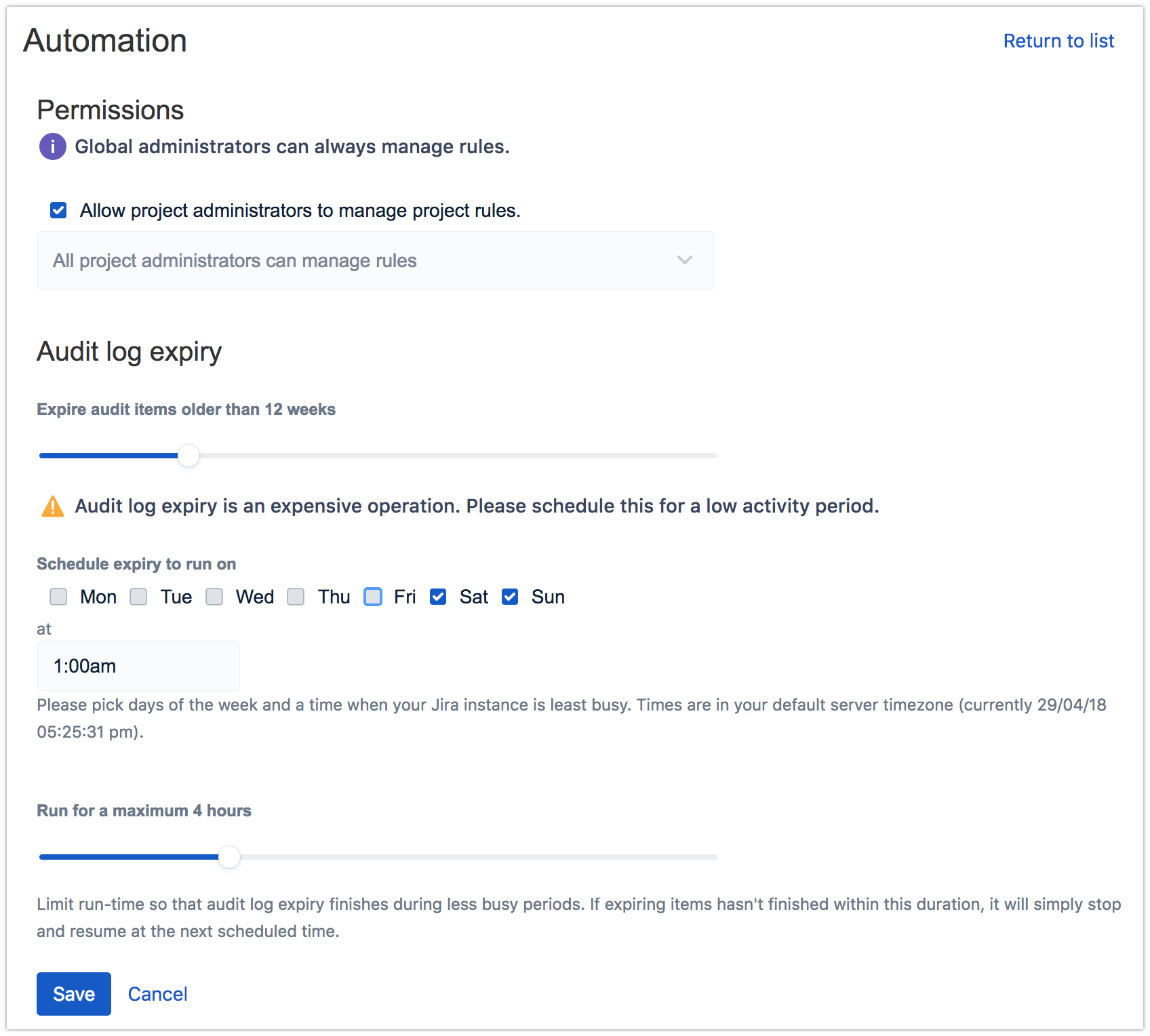Disable the Sun schedule checkbox

510,597
